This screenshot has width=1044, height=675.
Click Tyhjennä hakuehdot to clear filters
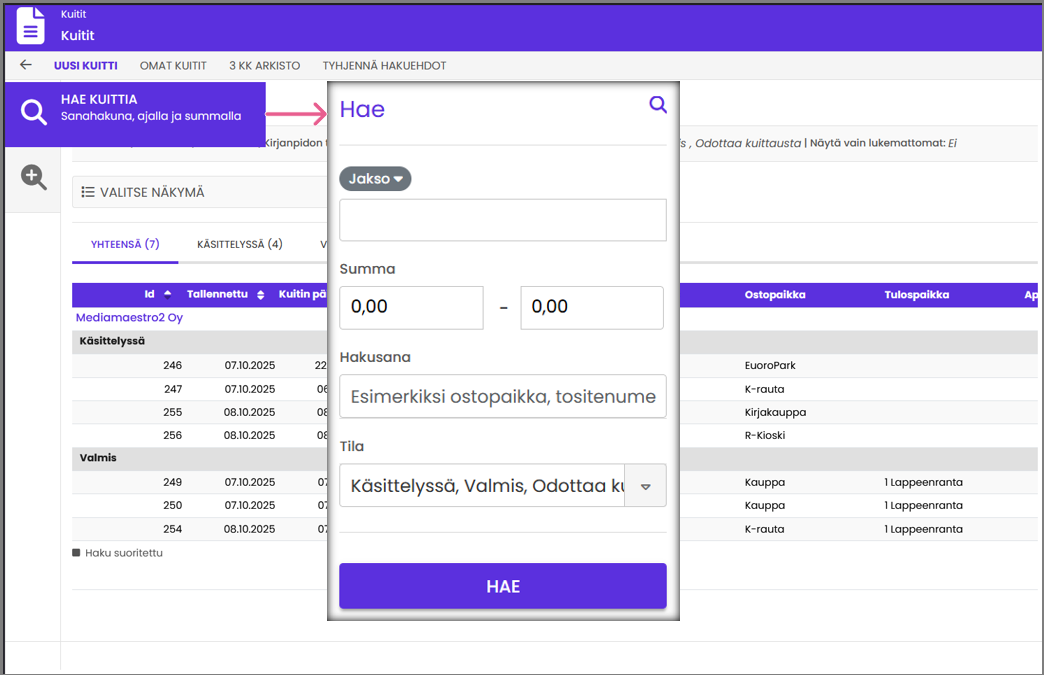tap(384, 66)
